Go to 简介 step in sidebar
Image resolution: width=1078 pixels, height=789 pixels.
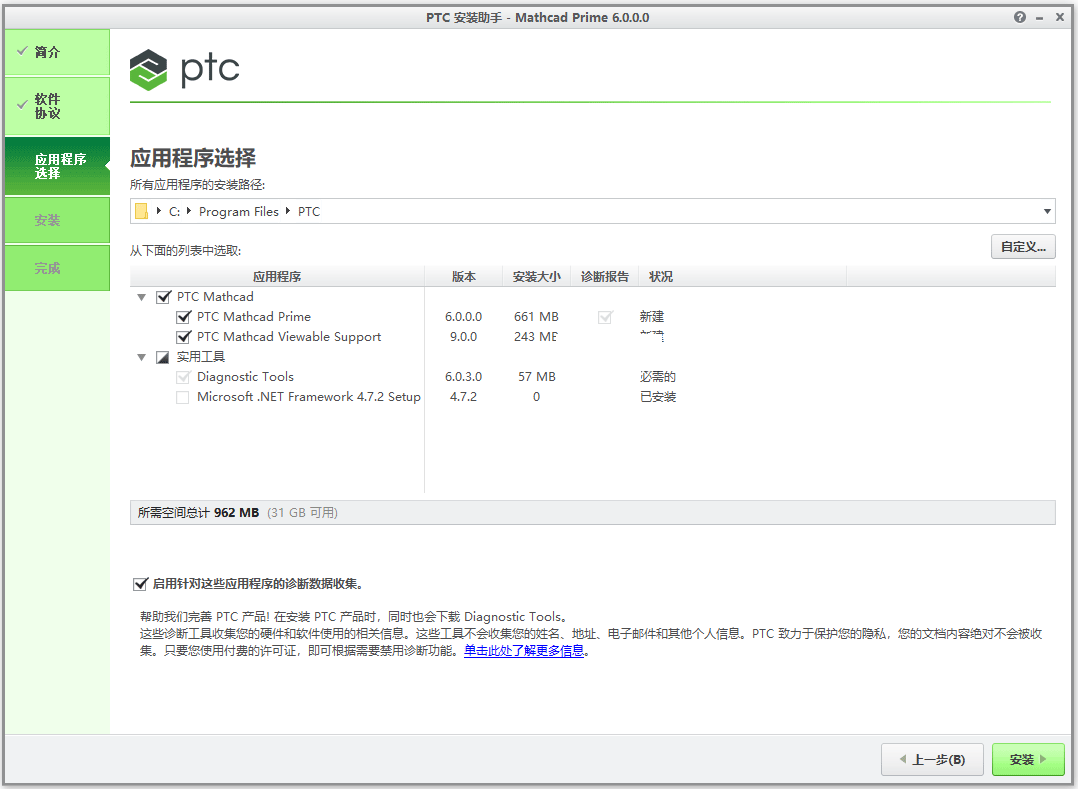[56, 52]
